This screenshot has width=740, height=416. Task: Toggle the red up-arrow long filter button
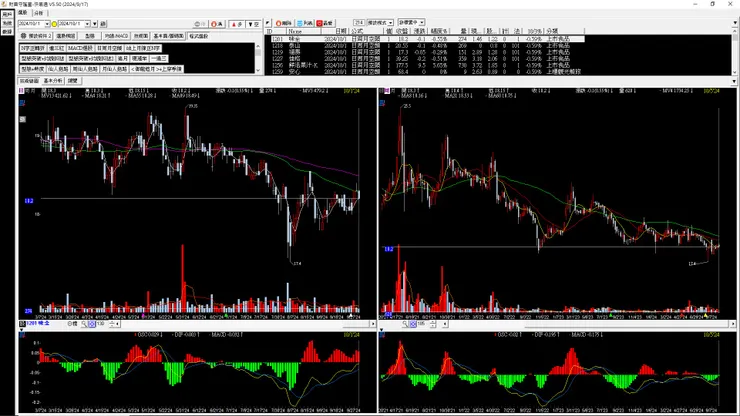pos(237,24)
